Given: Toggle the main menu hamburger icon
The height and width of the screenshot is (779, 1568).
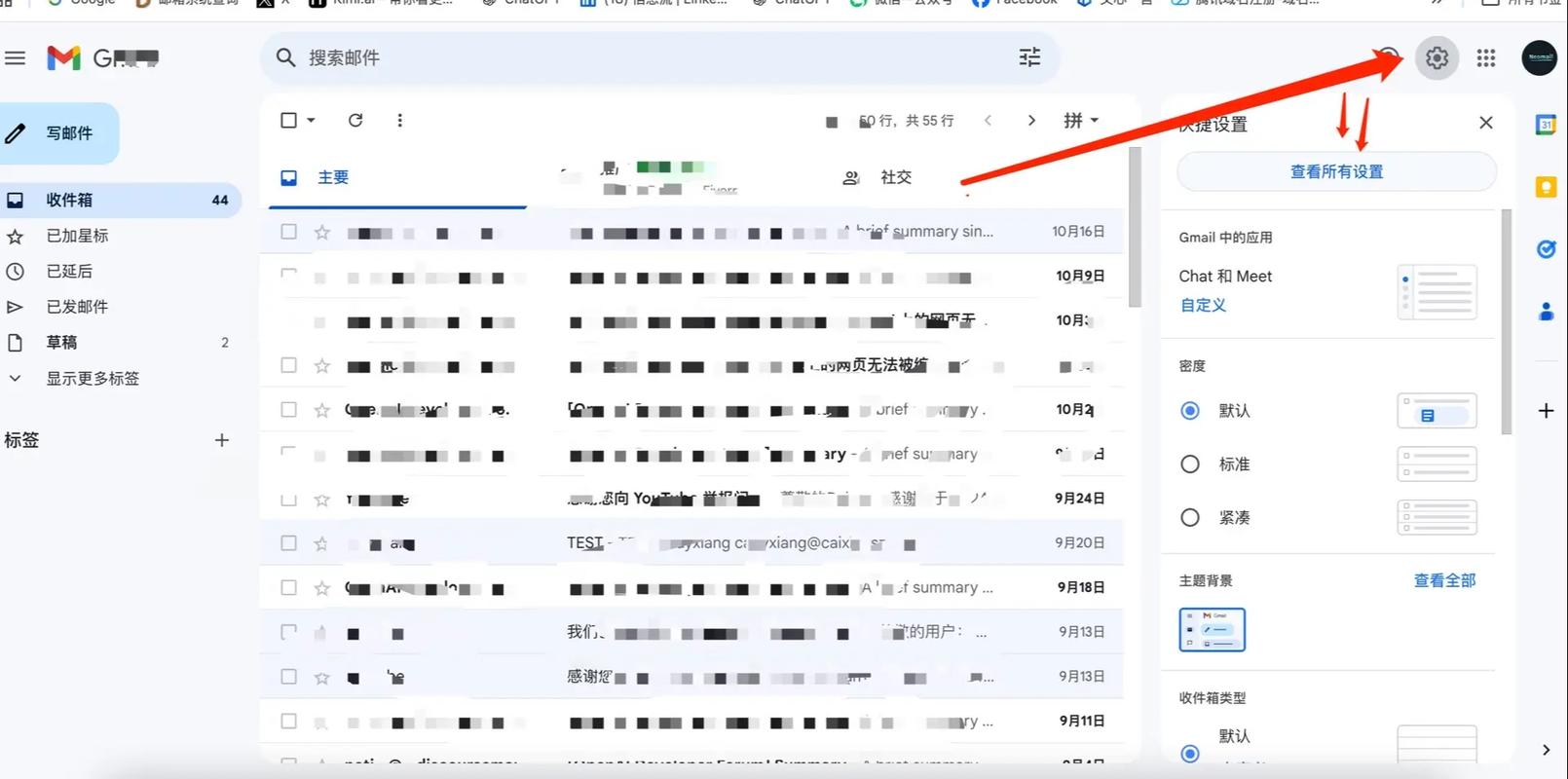Looking at the screenshot, I should [16, 58].
